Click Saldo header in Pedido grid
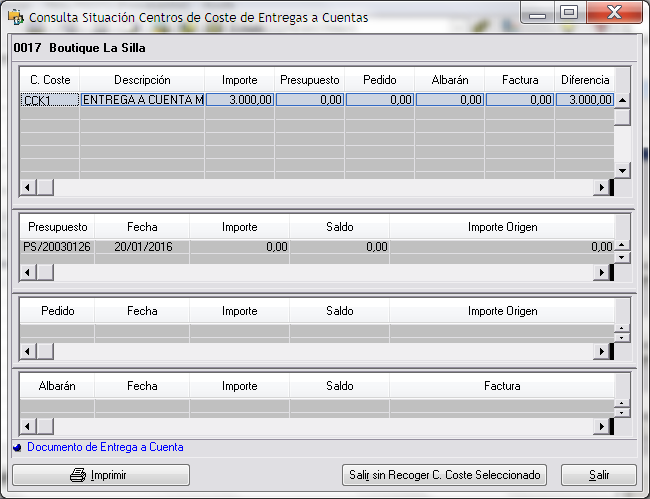 [x=340, y=311]
